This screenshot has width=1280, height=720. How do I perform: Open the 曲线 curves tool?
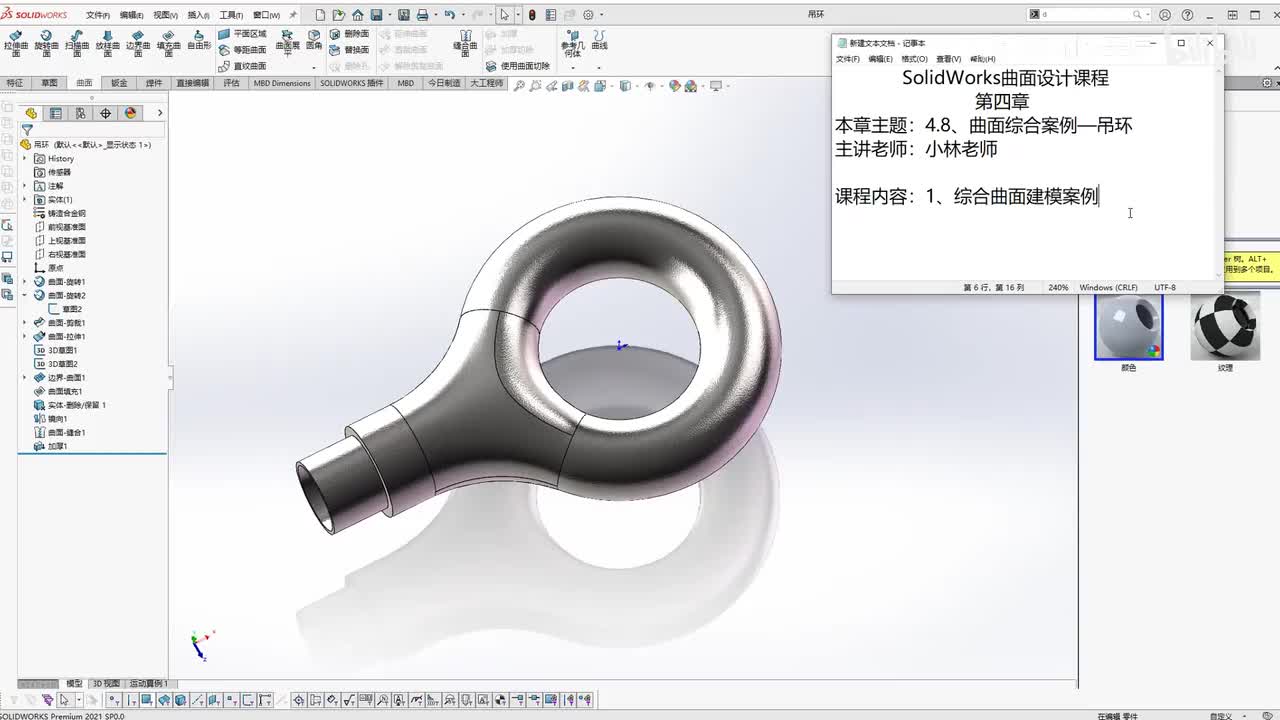600,40
